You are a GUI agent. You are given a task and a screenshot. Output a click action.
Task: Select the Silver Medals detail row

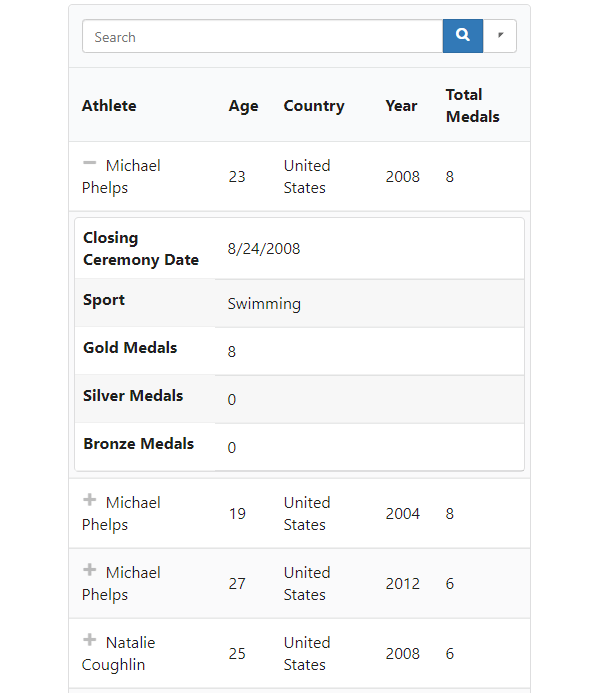[x=299, y=399]
